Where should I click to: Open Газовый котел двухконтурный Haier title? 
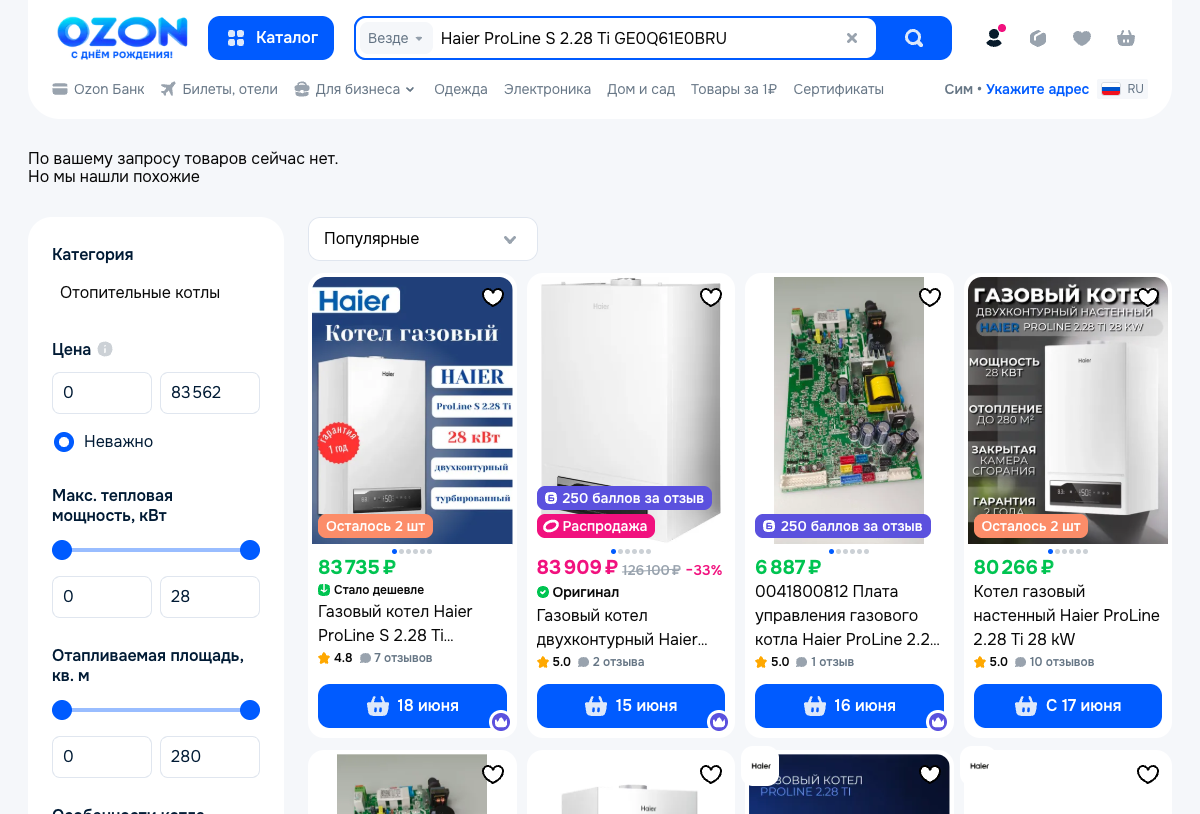[x=622, y=627]
